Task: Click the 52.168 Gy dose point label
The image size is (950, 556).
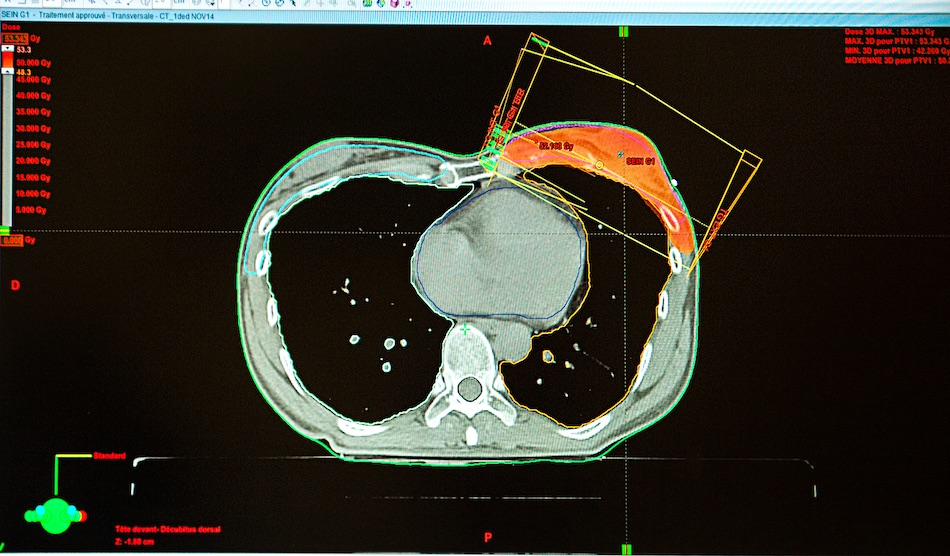Action: coord(555,146)
